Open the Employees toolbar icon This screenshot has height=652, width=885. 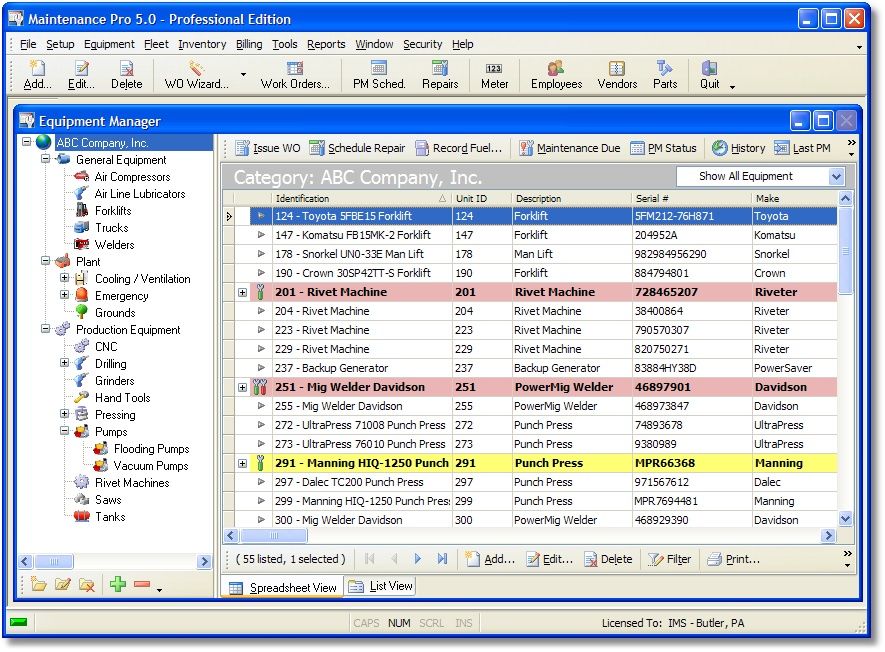[556, 75]
